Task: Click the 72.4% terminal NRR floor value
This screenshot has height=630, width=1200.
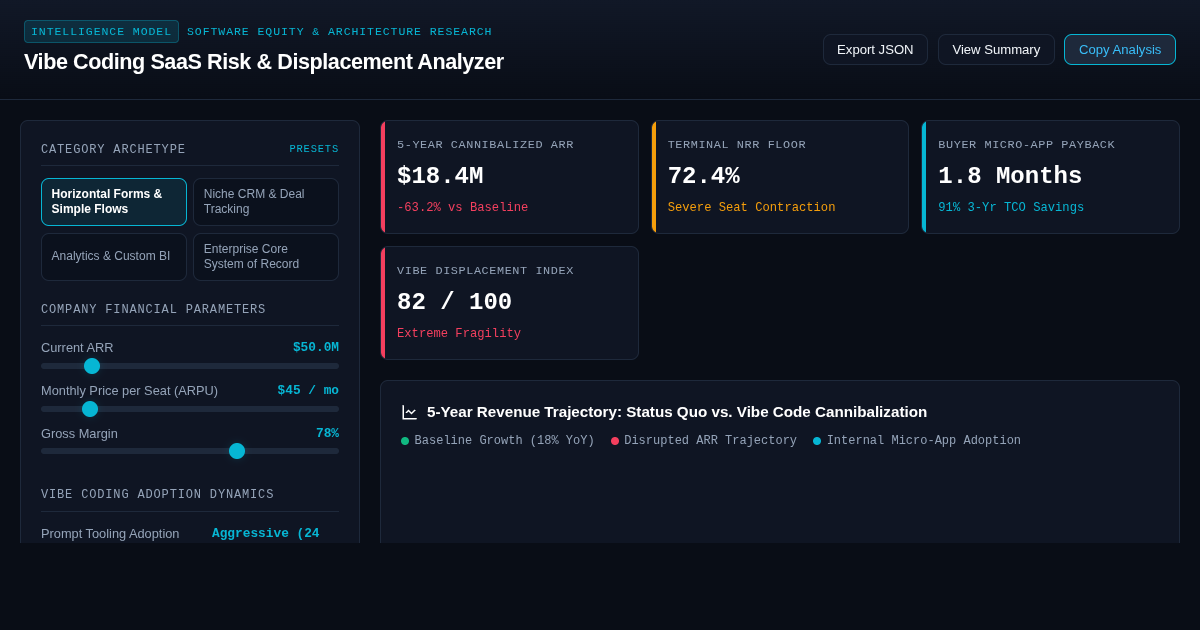Action: pyautogui.click(x=704, y=176)
